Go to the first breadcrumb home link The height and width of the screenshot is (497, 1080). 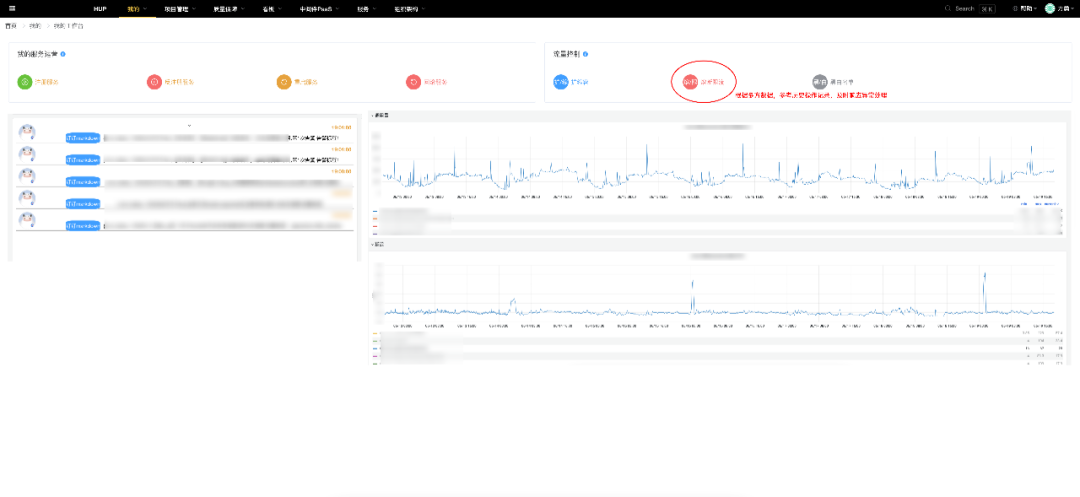(x=10, y=25)
